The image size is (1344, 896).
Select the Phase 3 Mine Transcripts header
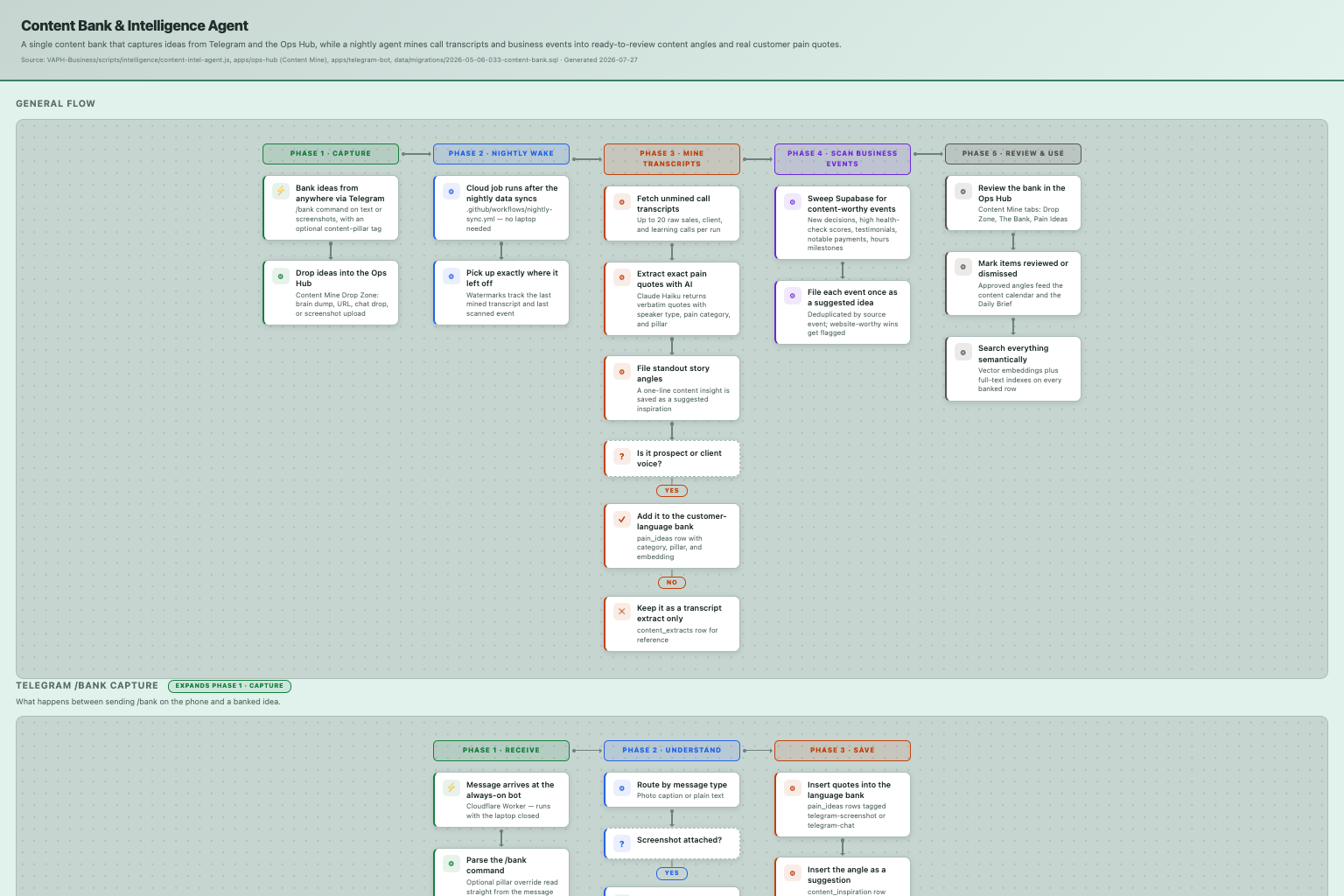[x=672, y=159]
